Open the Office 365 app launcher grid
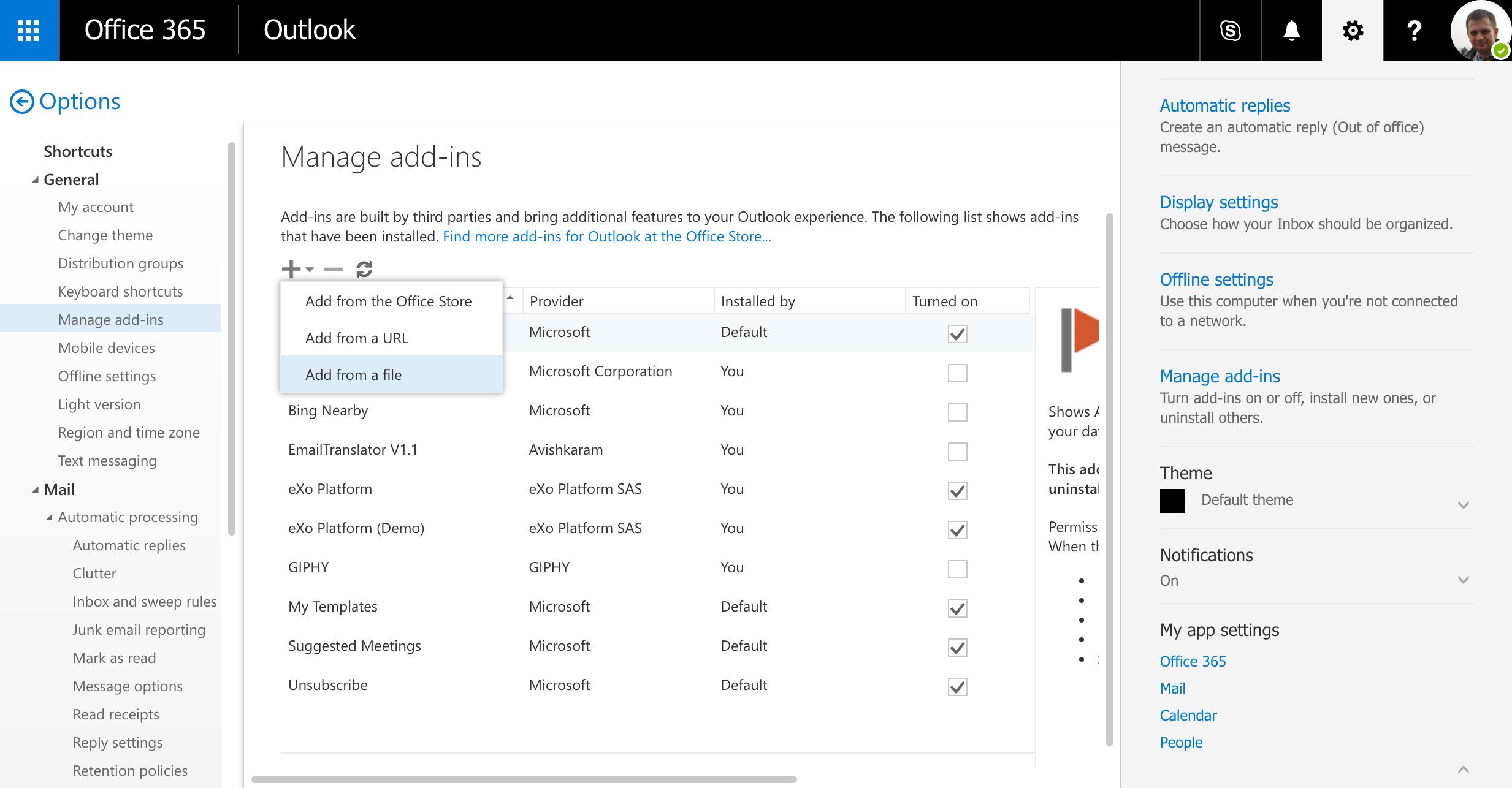Viewport: 1512px width, 788px height. [29, 30]
